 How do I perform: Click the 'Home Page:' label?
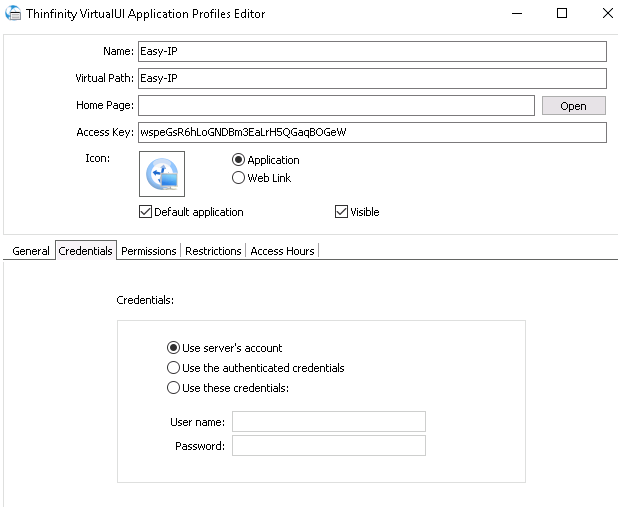pyautogui.click(x=105, y=105)
